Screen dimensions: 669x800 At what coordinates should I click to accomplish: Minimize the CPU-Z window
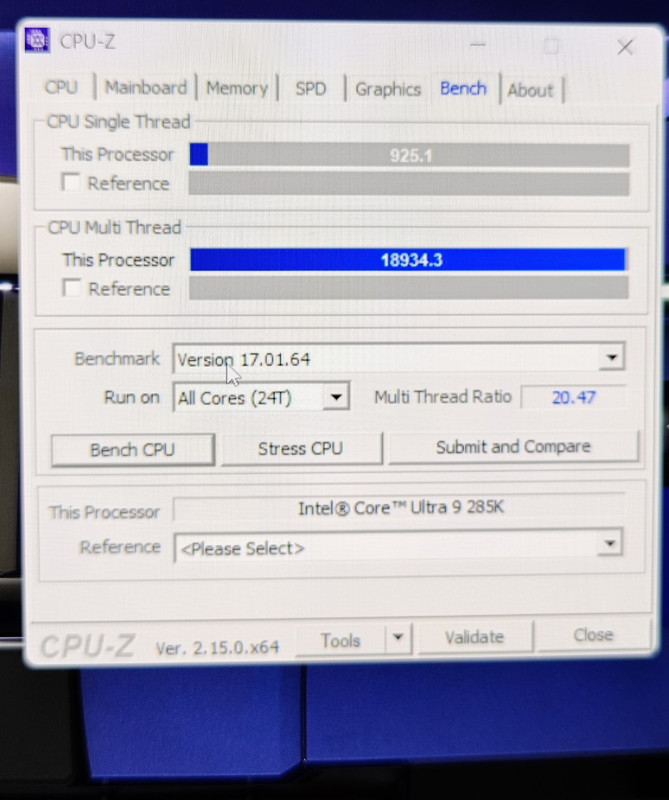[x=478, y=45]
